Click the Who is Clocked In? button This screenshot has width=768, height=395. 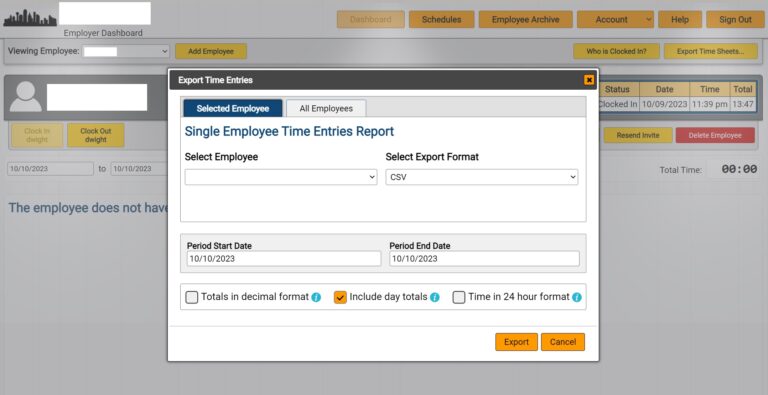coord(616,51)
